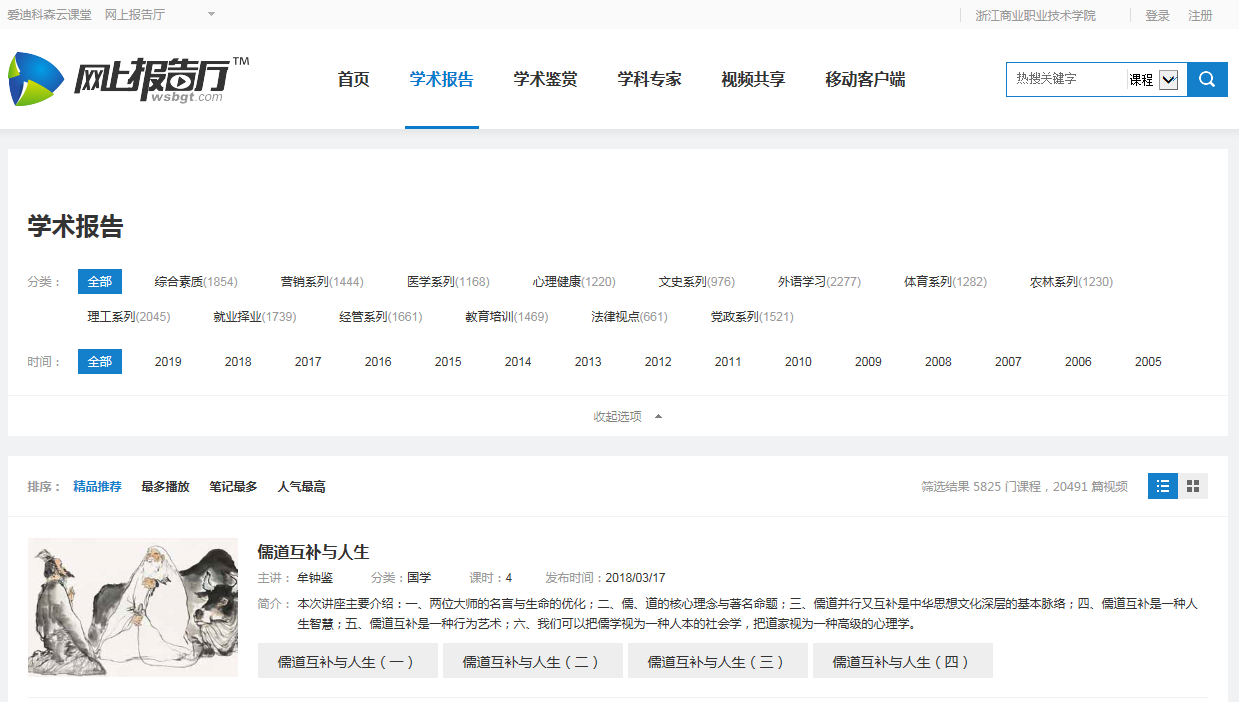Sort results by 精品推荐
The width and height of the screenshot is (1239, 702).
click(x=97, y=487)
